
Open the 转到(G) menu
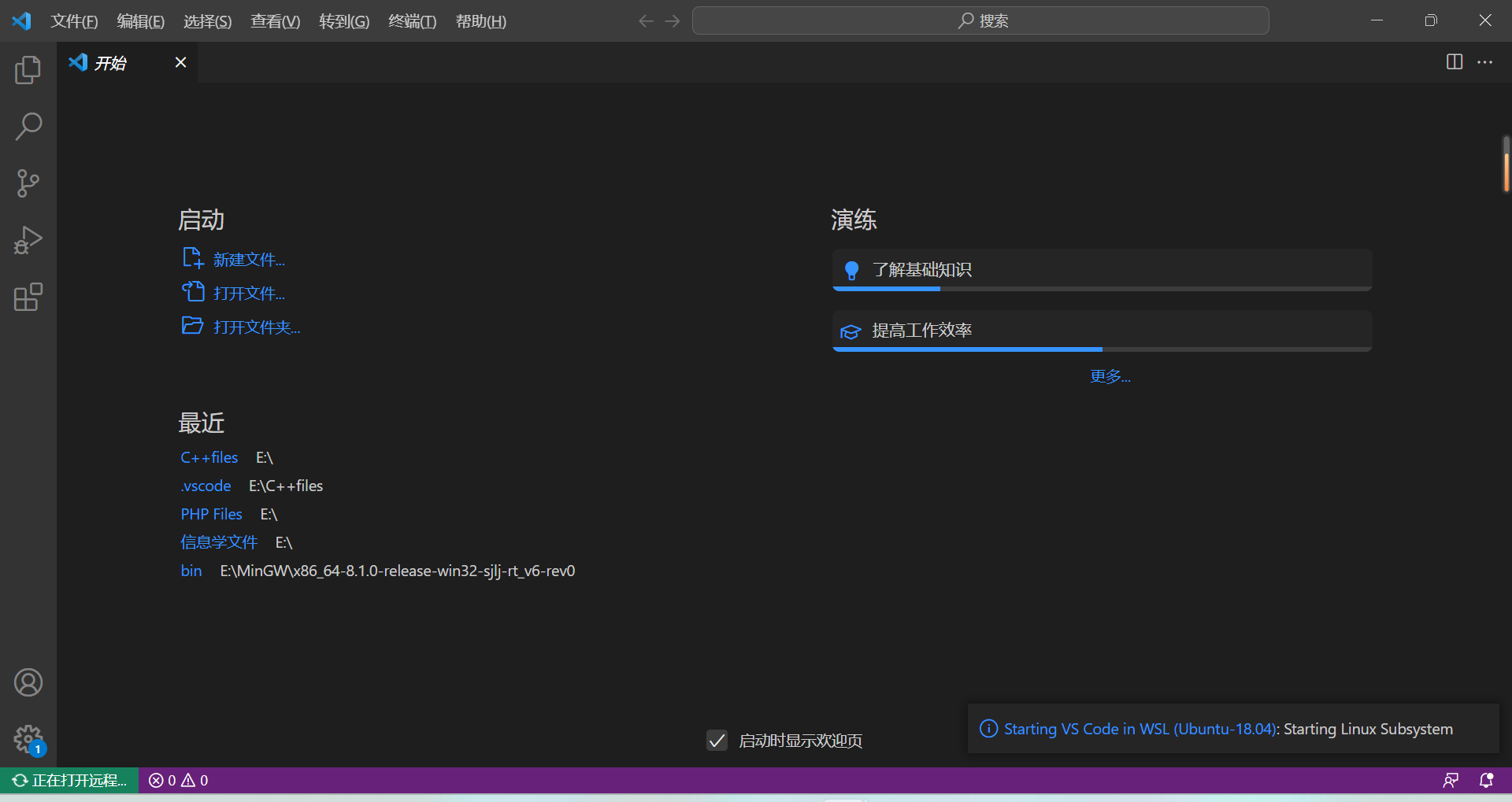tap(344, 21)
